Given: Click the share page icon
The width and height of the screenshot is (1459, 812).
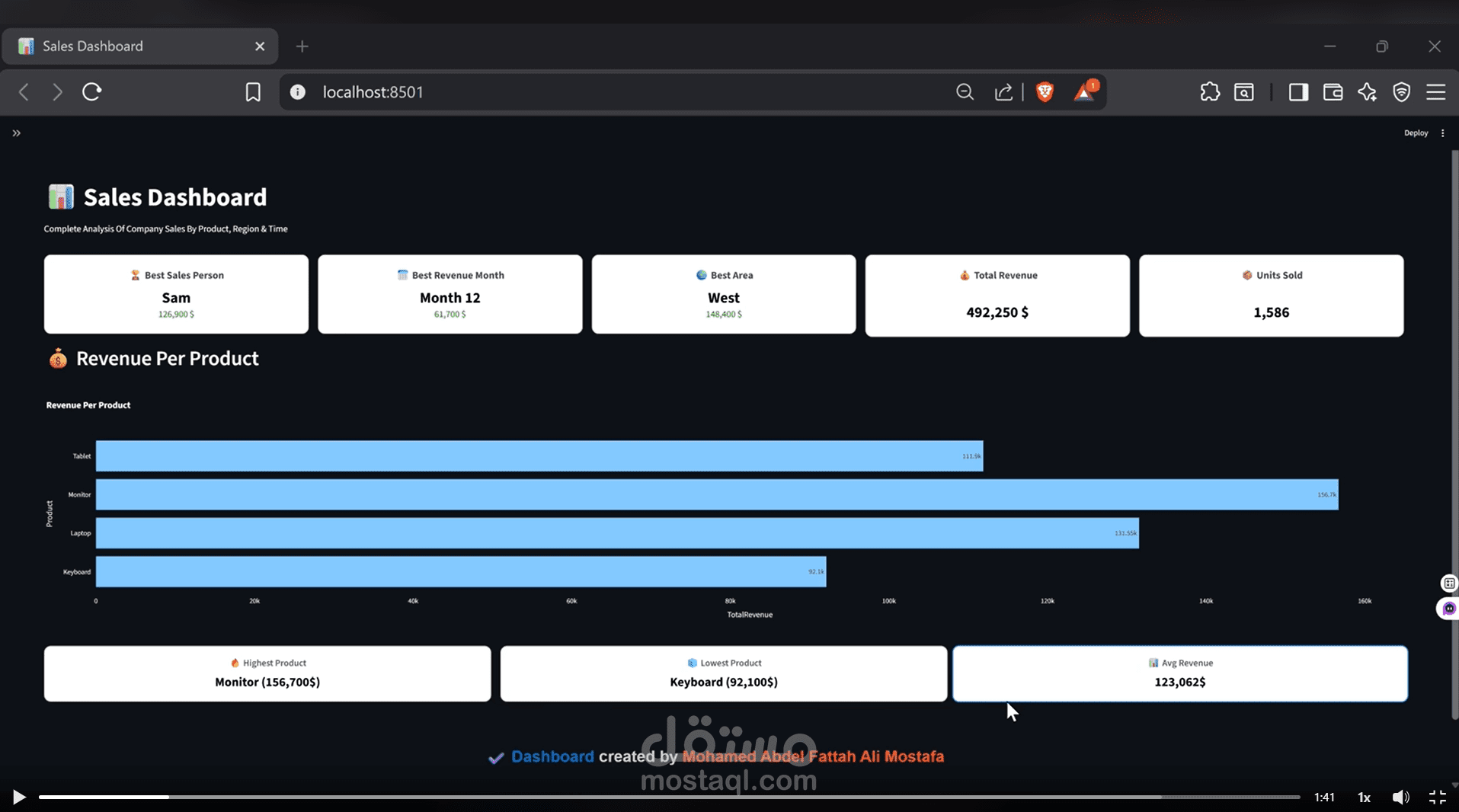Looking at the screenshot, I should [1003, 91].
